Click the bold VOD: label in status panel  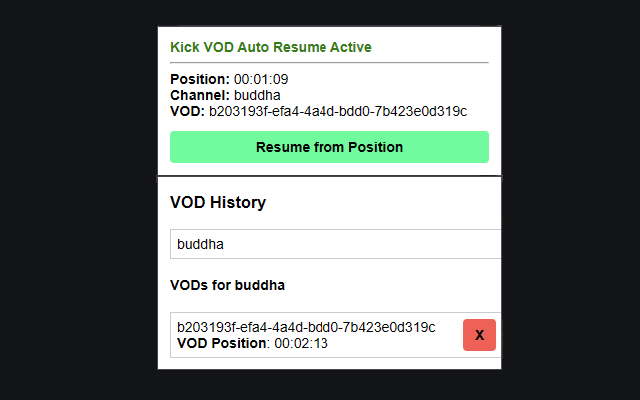point(187,111)
